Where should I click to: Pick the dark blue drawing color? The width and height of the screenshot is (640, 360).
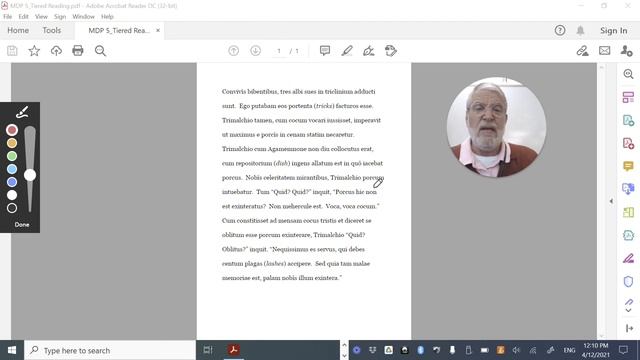click(x=12, y=182)
